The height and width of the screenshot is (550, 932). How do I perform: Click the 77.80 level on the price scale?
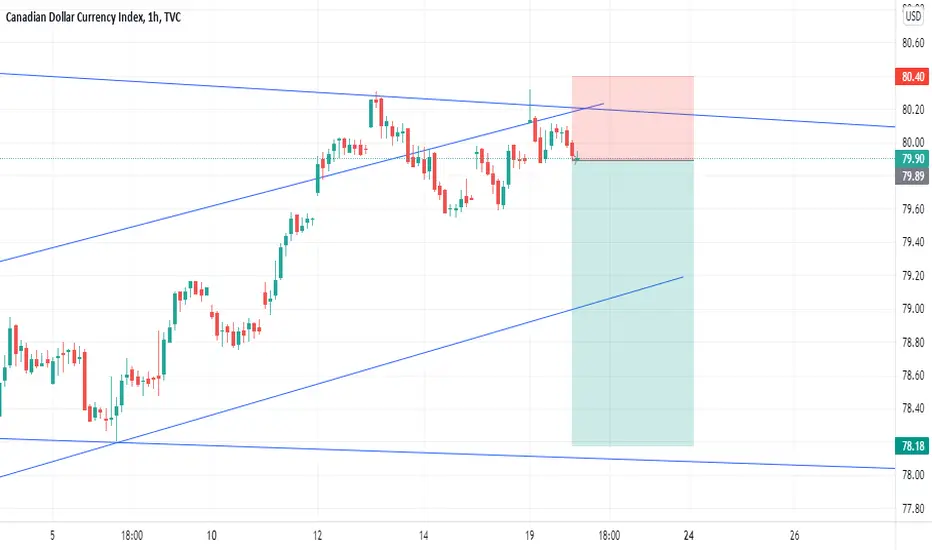tap(913, 508)
